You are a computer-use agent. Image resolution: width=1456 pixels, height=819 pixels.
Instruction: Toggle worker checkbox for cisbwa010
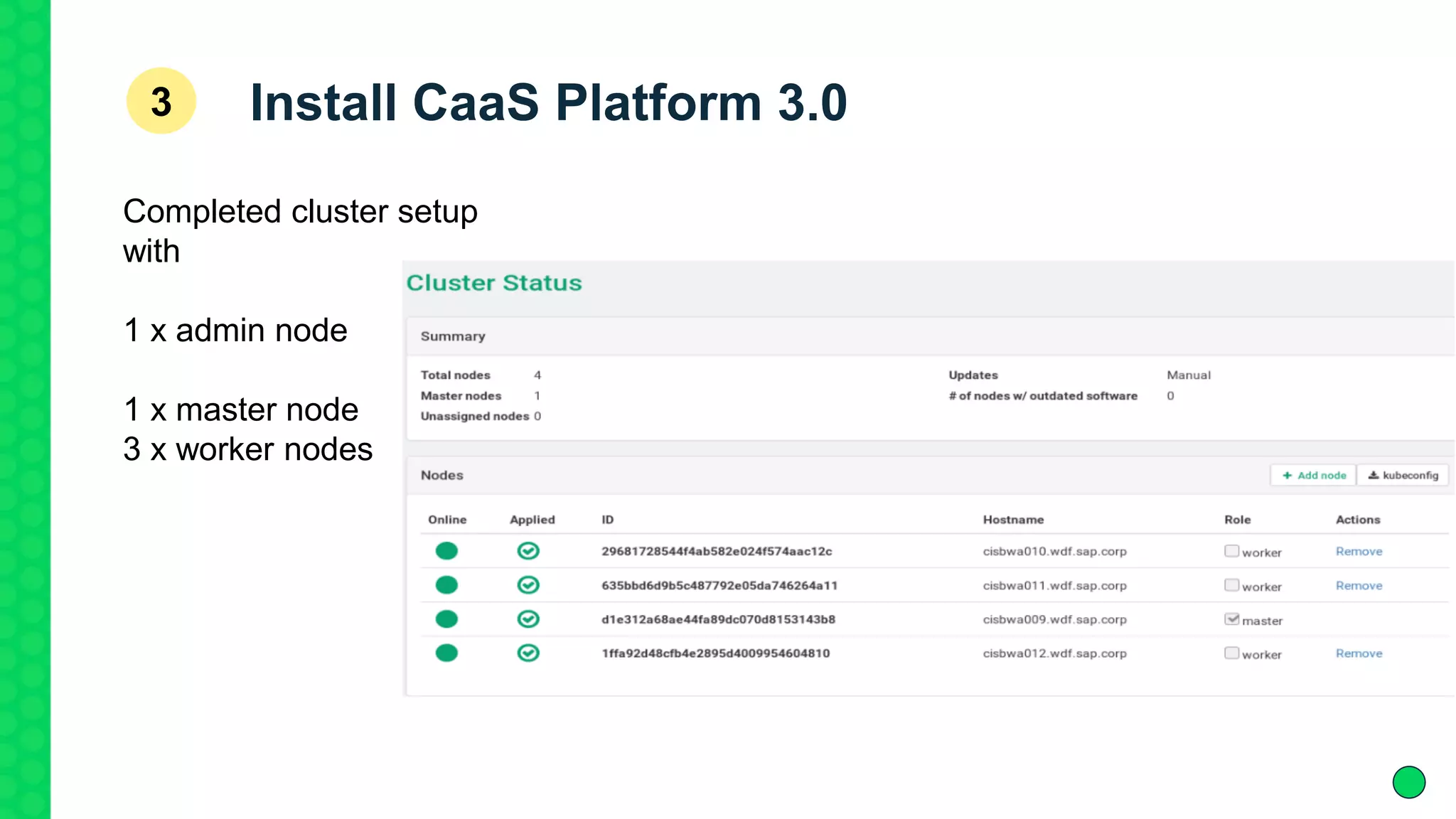[1232, 551]
